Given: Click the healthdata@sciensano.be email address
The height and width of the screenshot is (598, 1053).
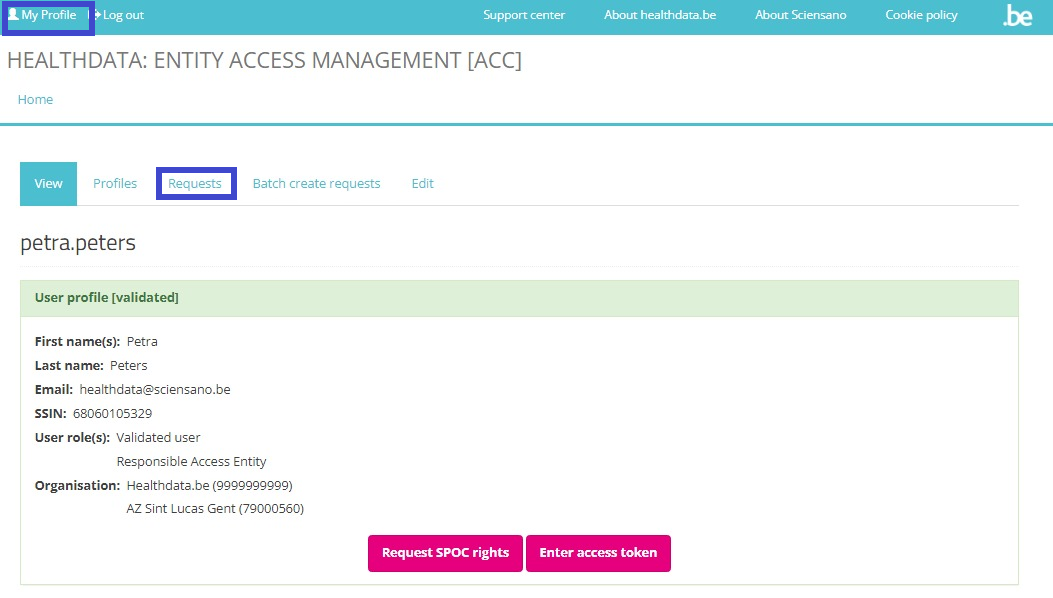Looking at the screenshot, I should [155, 390].
